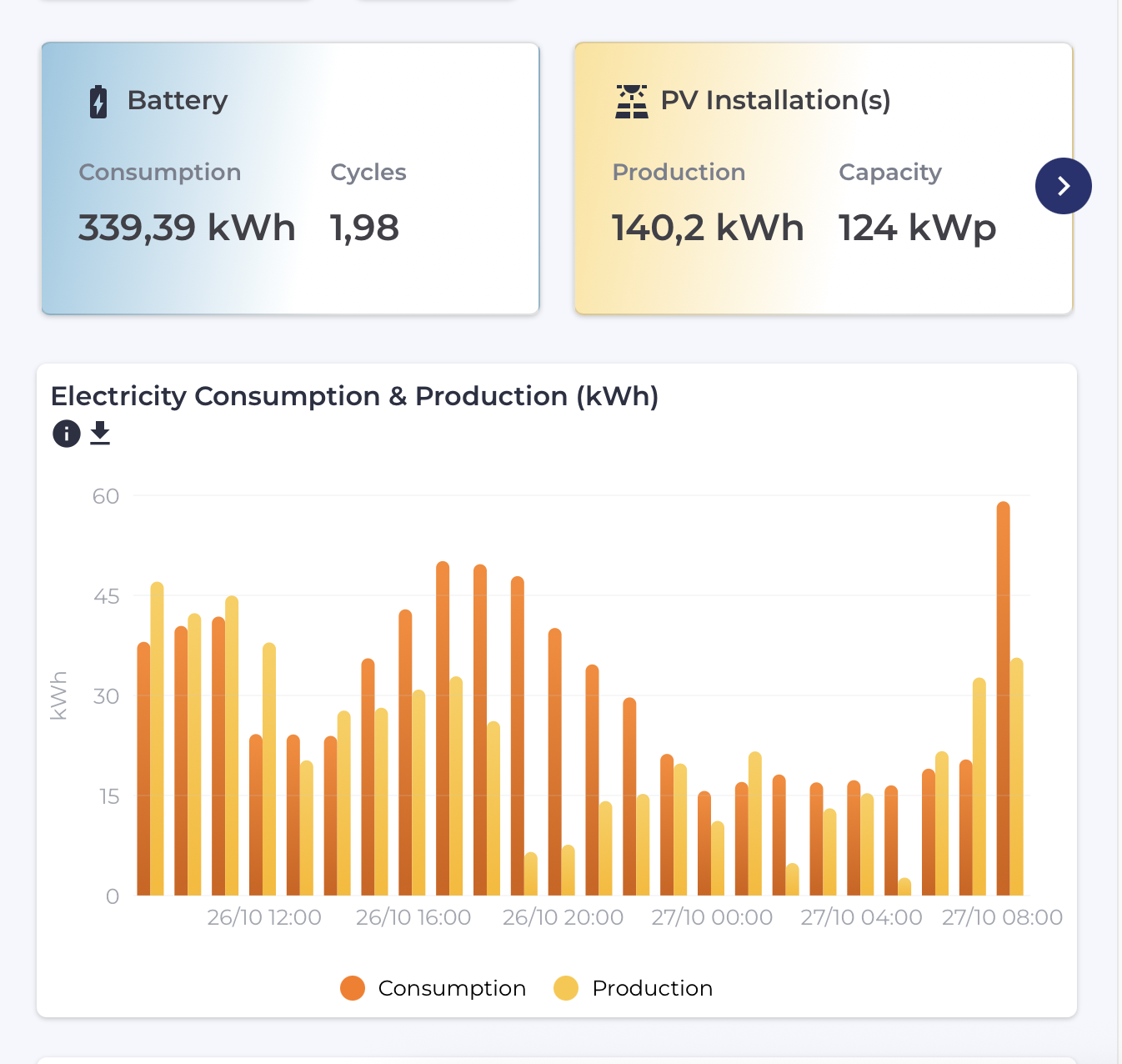Image resolution: width=1122 pixels, height=1064 pixels.
Task: Click the first yellow production bar in the chart
Action: [x=157, y=742]
